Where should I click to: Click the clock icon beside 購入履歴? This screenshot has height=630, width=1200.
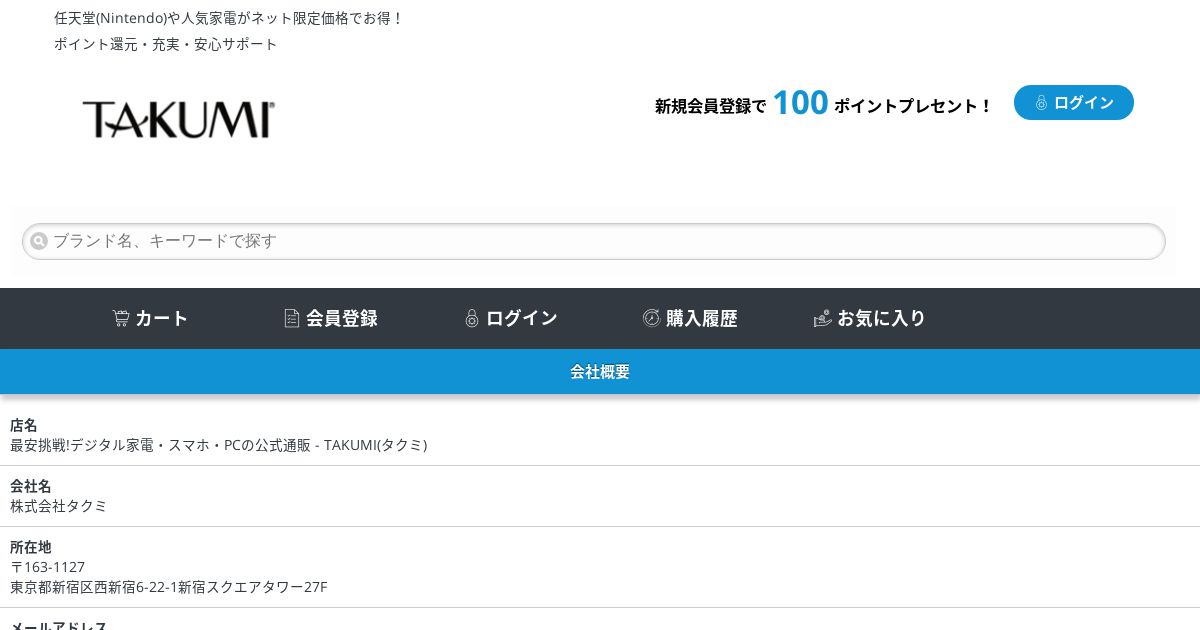click(651, 318)
